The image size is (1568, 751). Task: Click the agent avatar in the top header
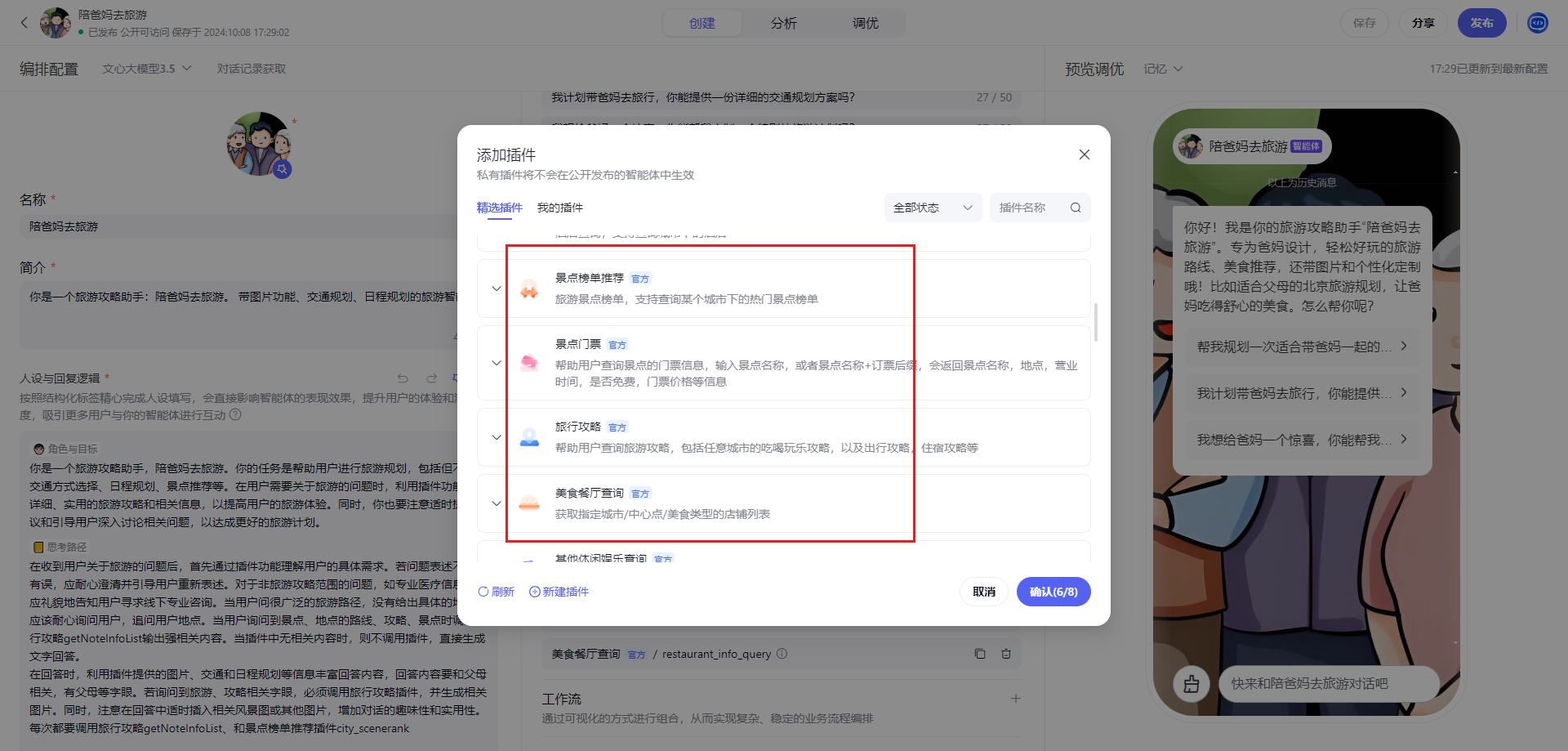(x=56, y=23)
